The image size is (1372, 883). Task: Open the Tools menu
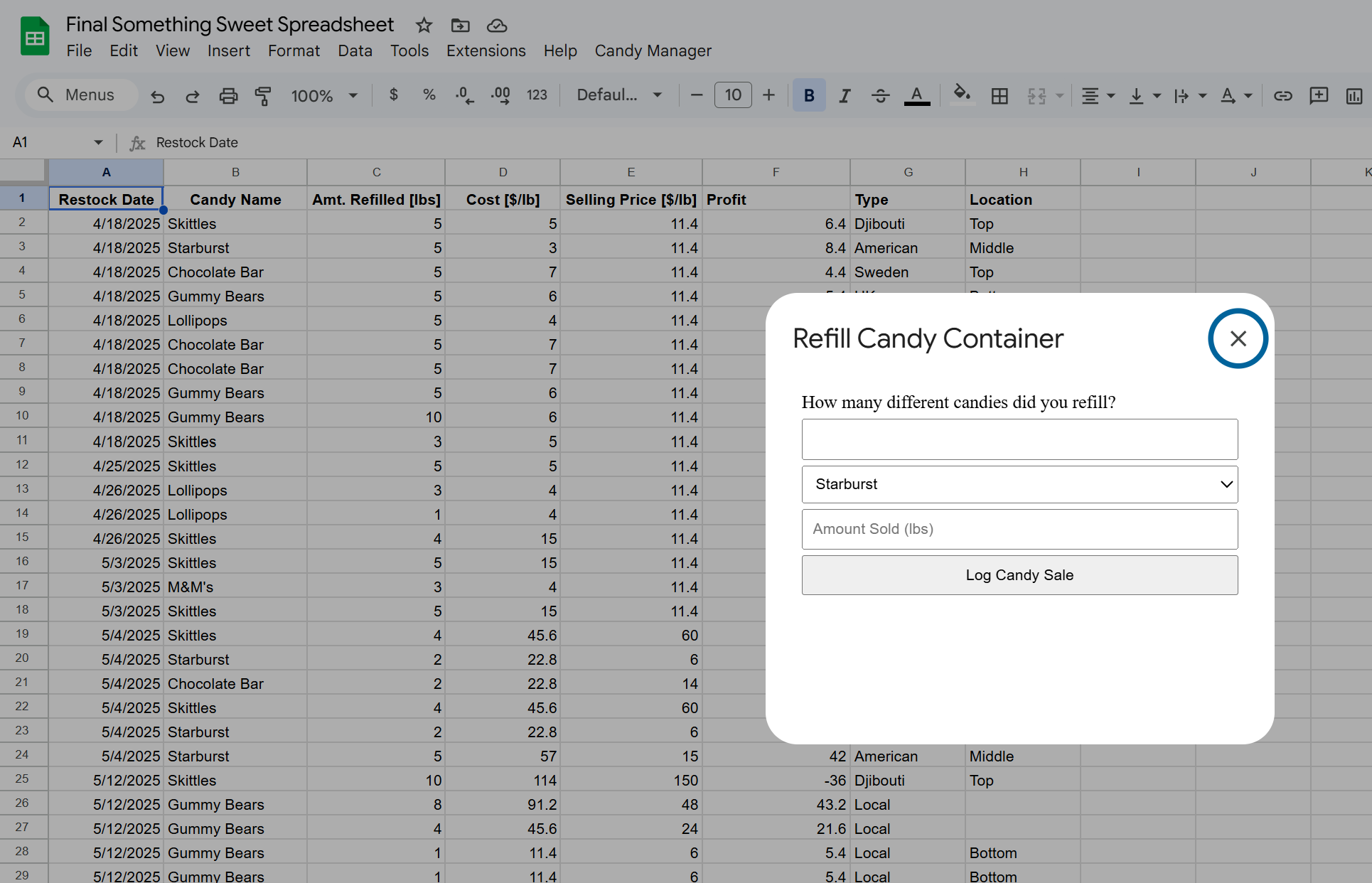(x=409, y=50)
